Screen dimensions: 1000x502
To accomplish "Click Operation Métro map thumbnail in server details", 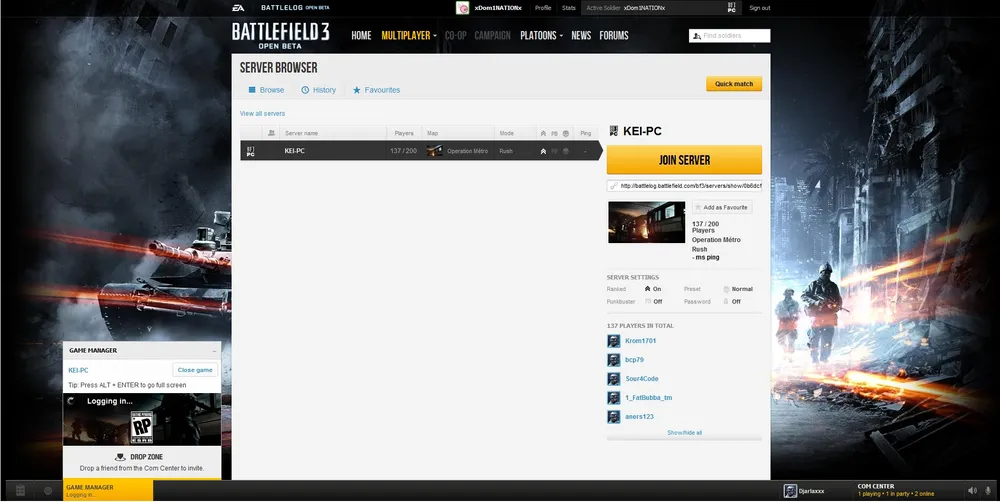I will pyautogui.click(x=647, y=222).
